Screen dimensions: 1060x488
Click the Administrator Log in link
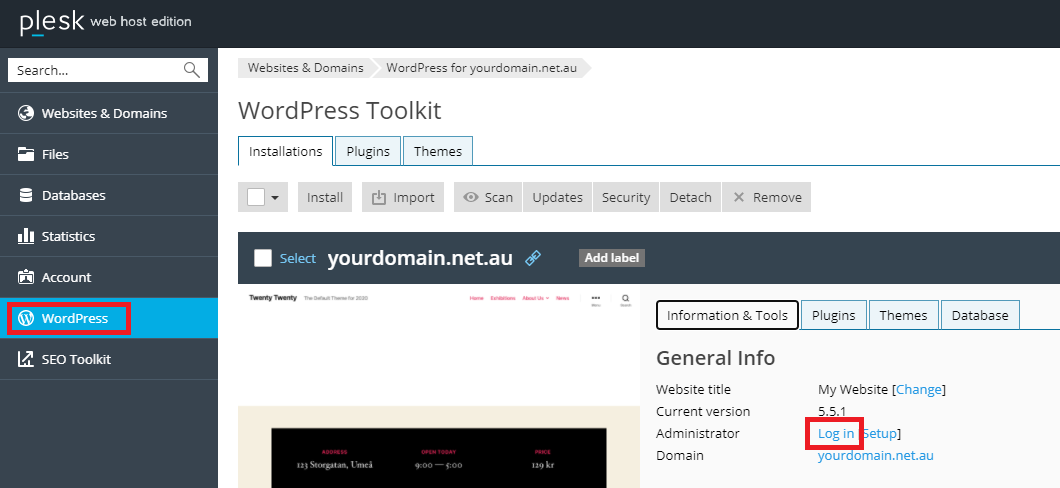(x=836, y=433)
